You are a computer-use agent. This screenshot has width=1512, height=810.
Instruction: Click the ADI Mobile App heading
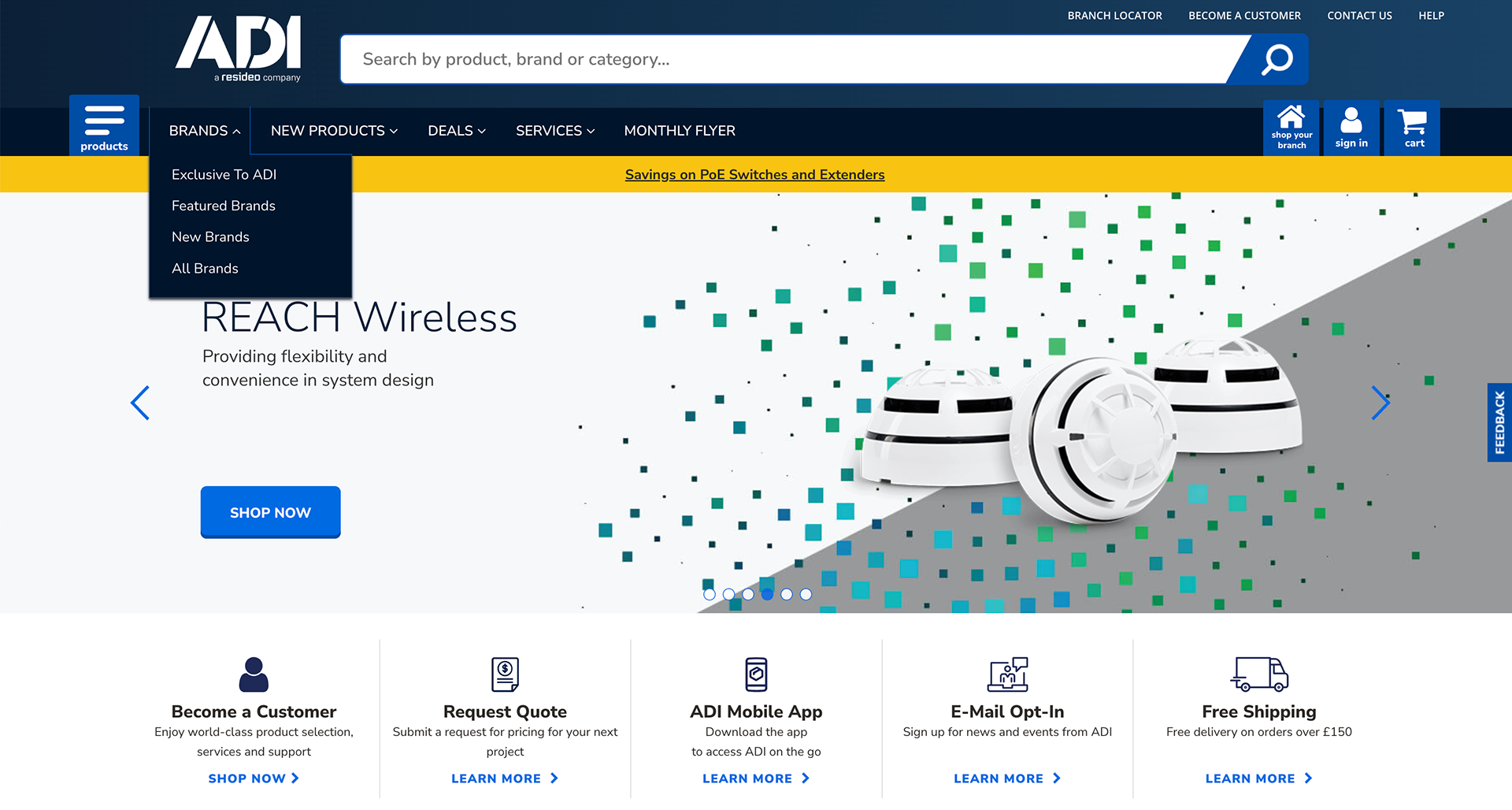click(x=756, y=712)
